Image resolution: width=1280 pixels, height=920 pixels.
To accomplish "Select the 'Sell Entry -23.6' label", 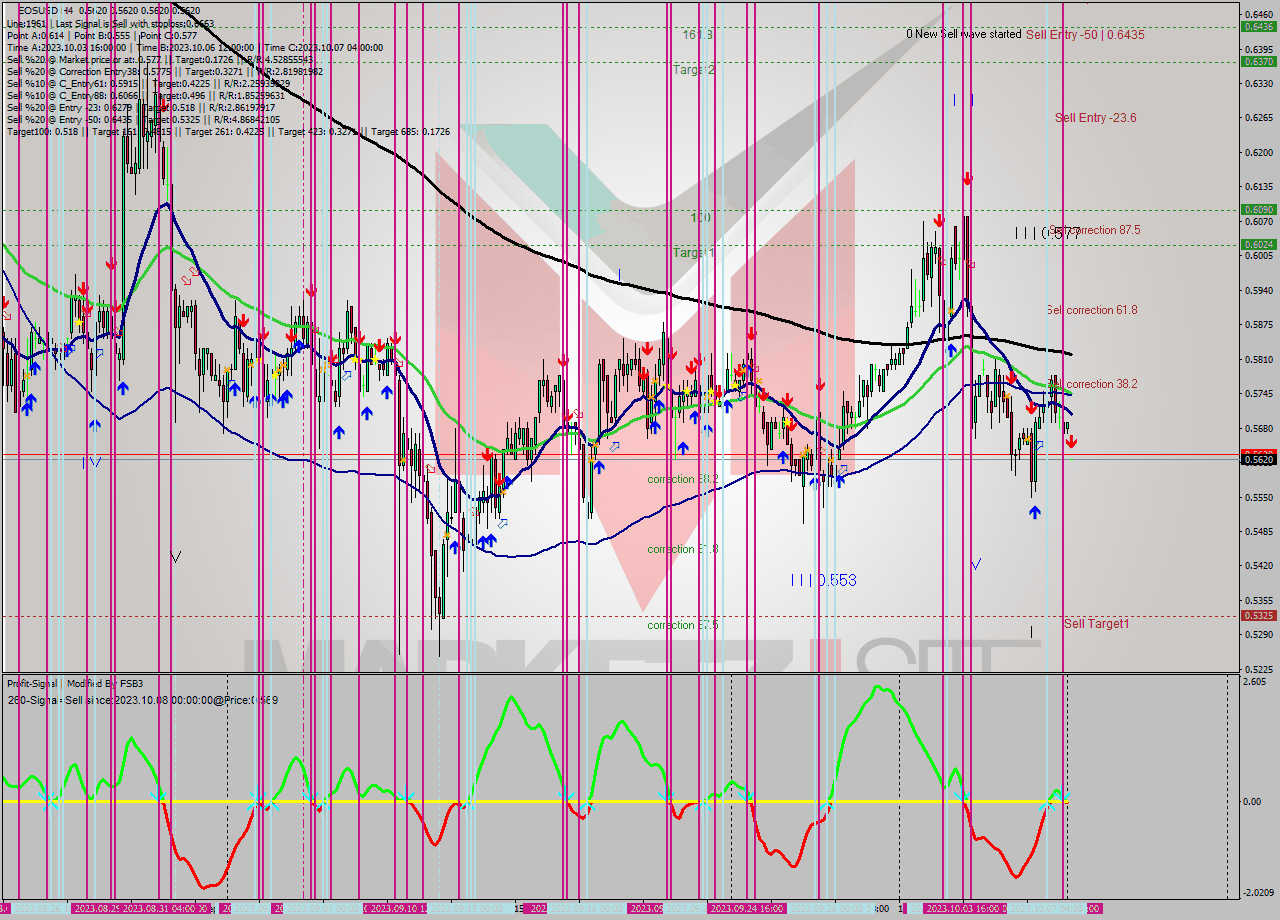I will click(x=1095, y=118).
